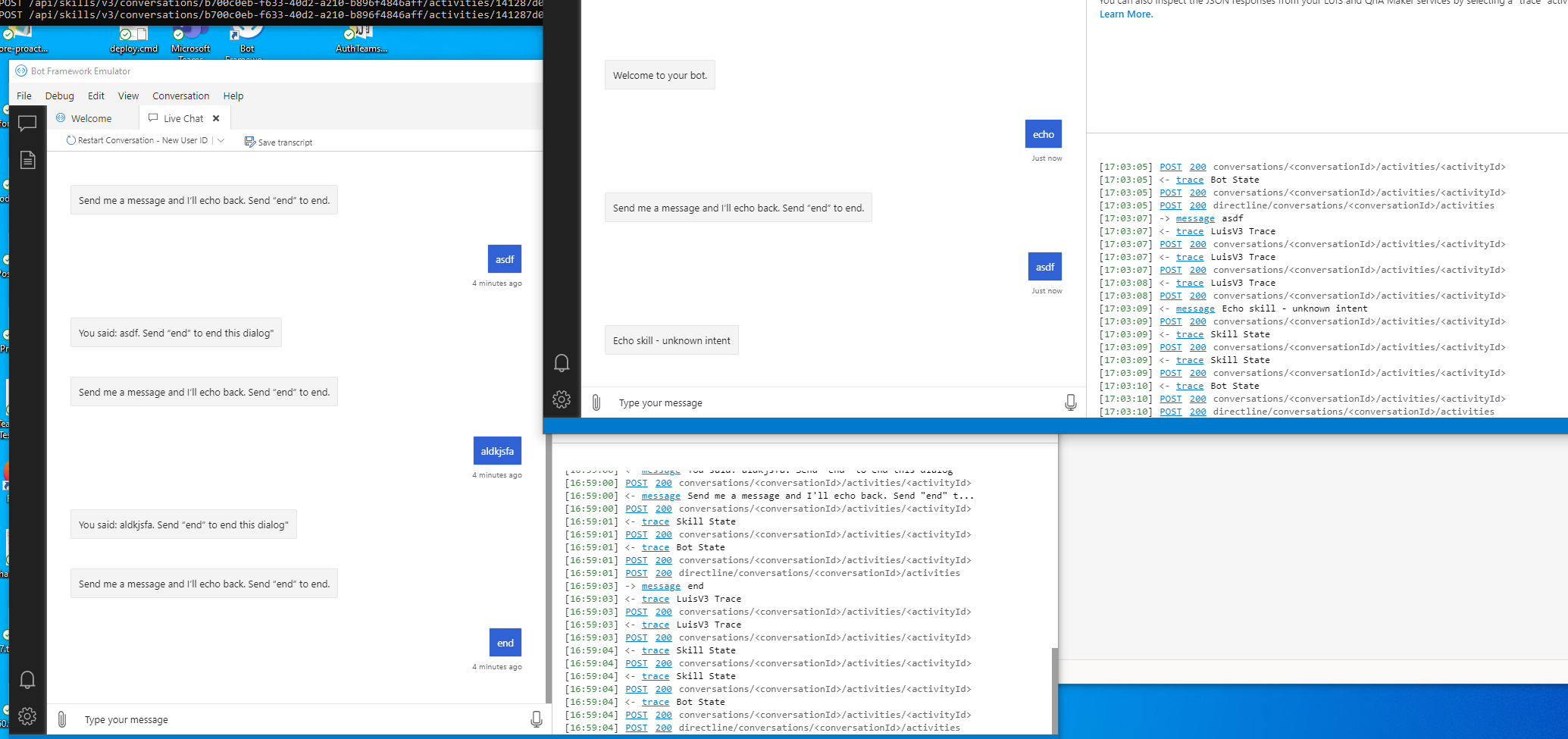This screenshot has height=739, width=1568.
Task: Expand the Restart Conversation dropdown chevron
Action: point(219,140)
